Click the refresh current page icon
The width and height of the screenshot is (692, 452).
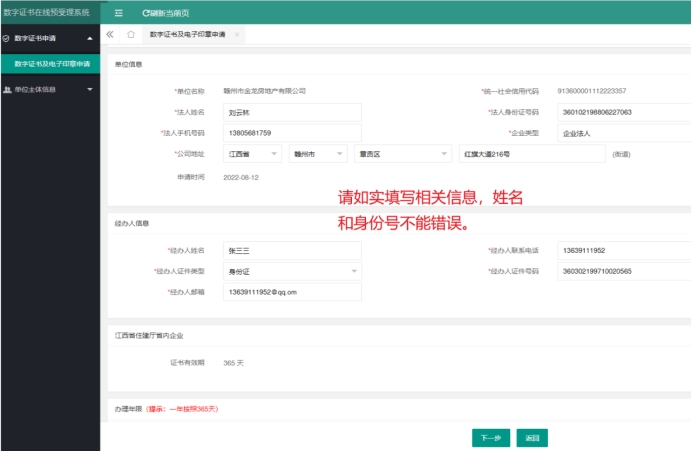tap(146, 13)
